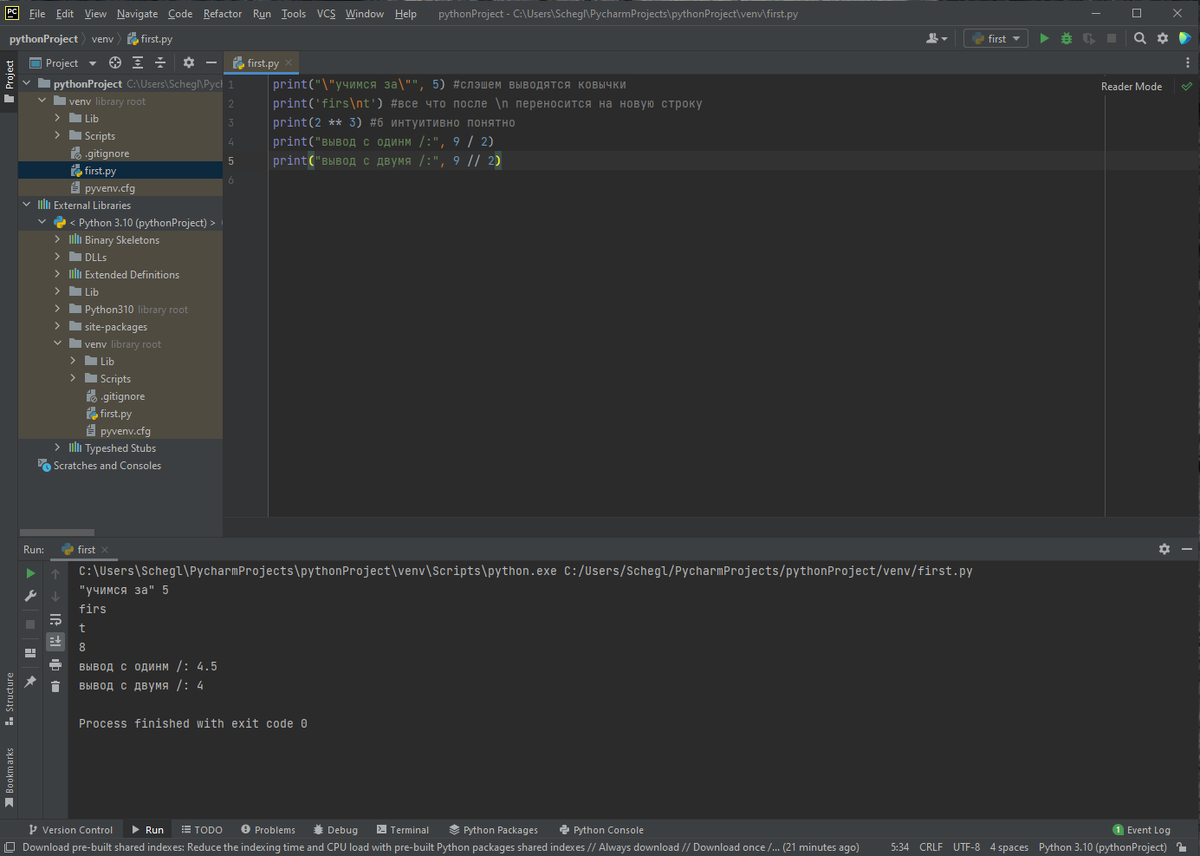Screen dimensions: 1200x856
Task: Run 'first' with the green toolbar play button
Action: (1044, 38)
